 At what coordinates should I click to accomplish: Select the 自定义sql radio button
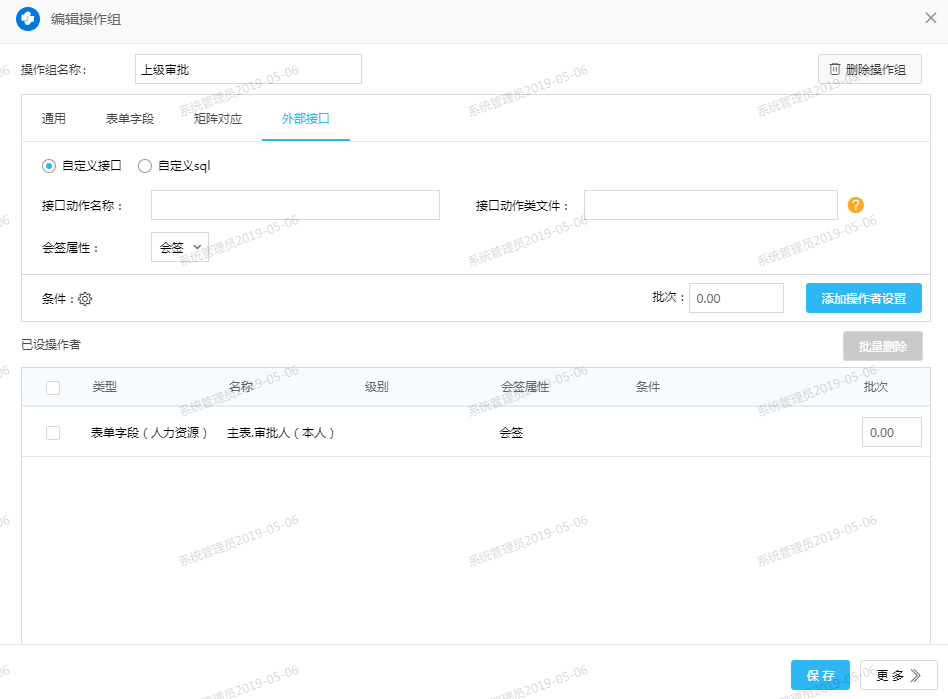(145, 166)
